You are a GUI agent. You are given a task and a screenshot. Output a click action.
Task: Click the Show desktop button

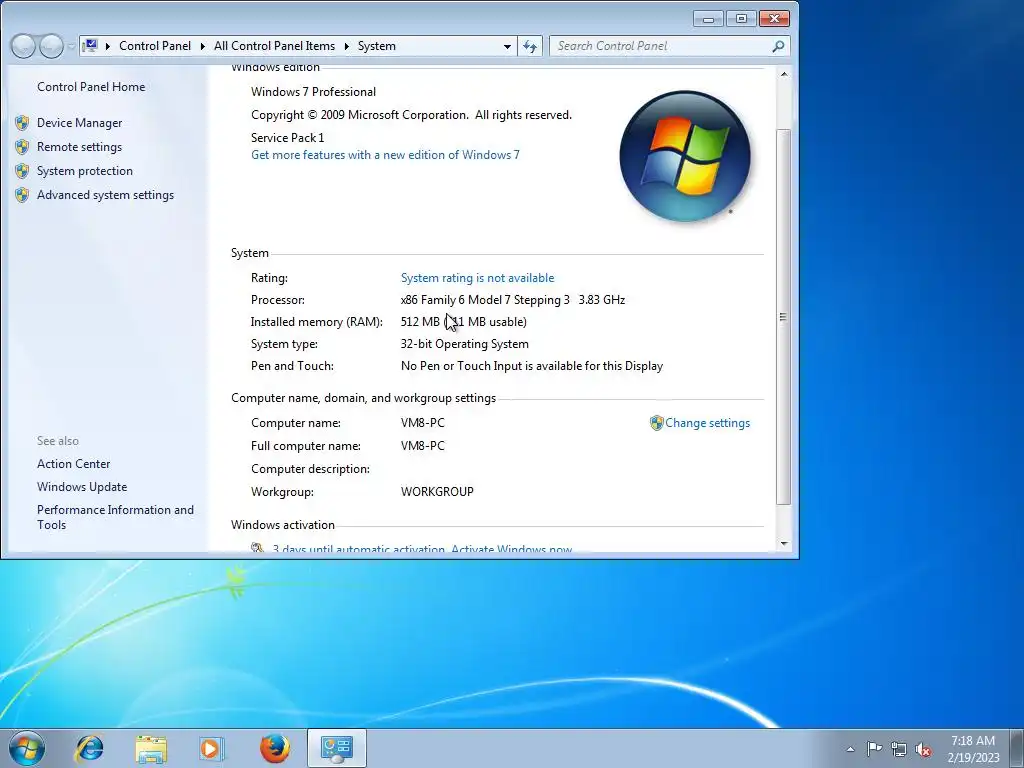tap(1017, 748)
